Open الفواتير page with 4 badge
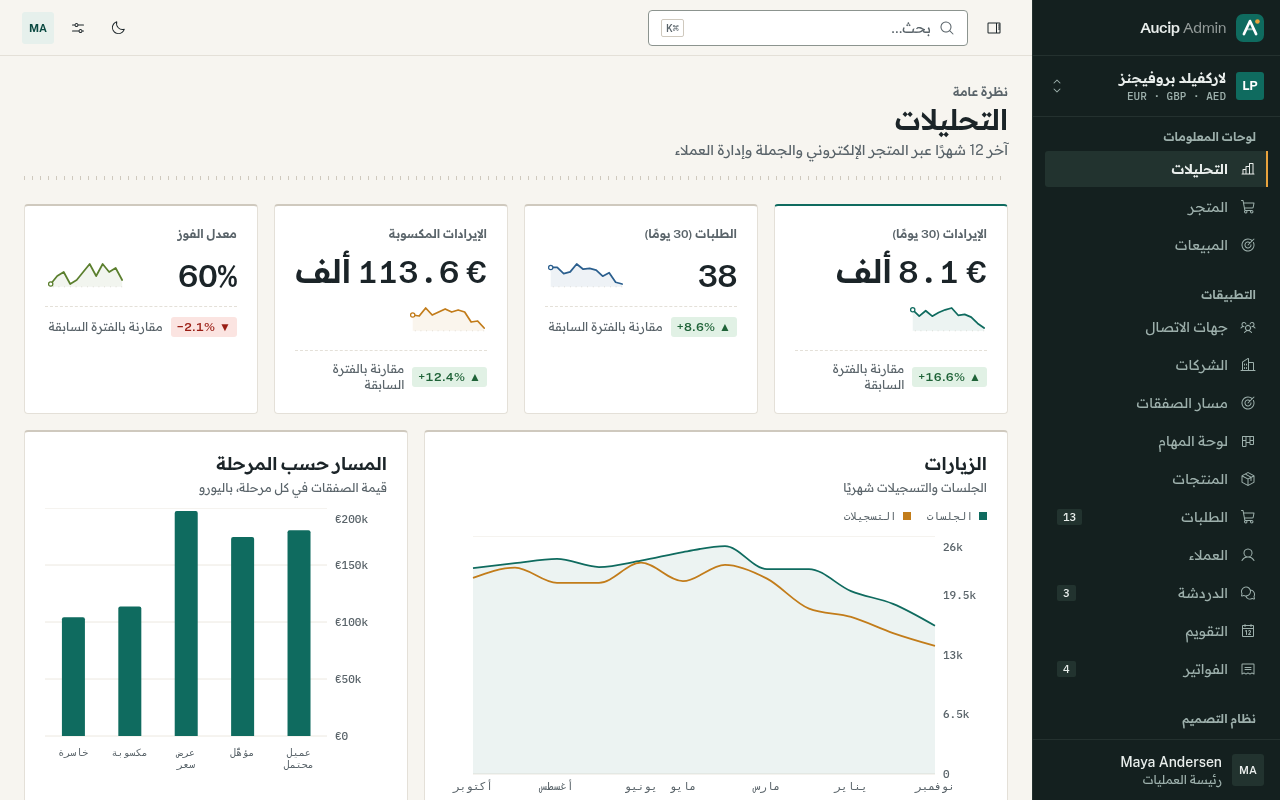The height and width of the screenshot is (800, 1280). (1156, 669)
